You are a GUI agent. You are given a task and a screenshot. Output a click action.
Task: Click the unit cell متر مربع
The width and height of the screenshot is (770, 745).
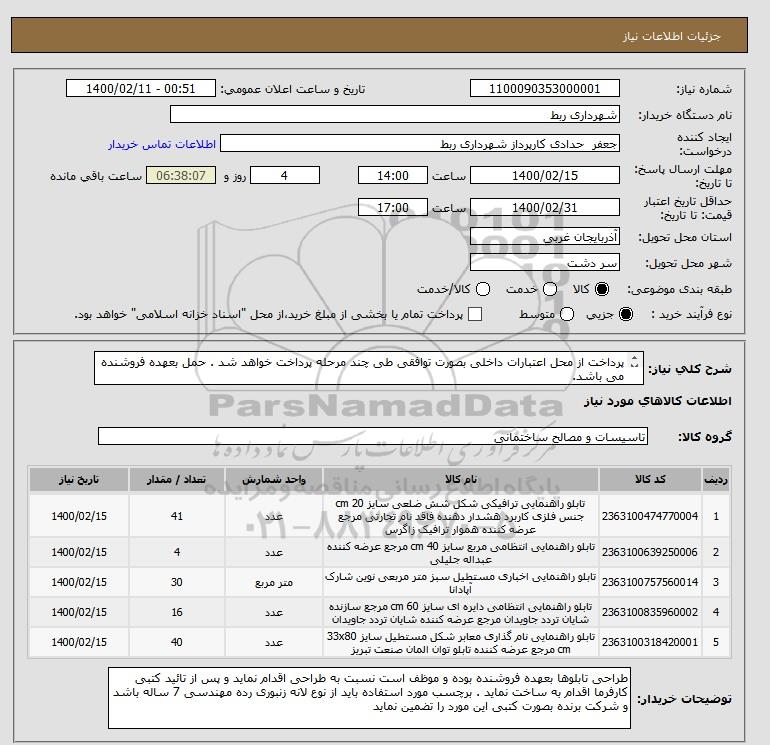[274, 582]
